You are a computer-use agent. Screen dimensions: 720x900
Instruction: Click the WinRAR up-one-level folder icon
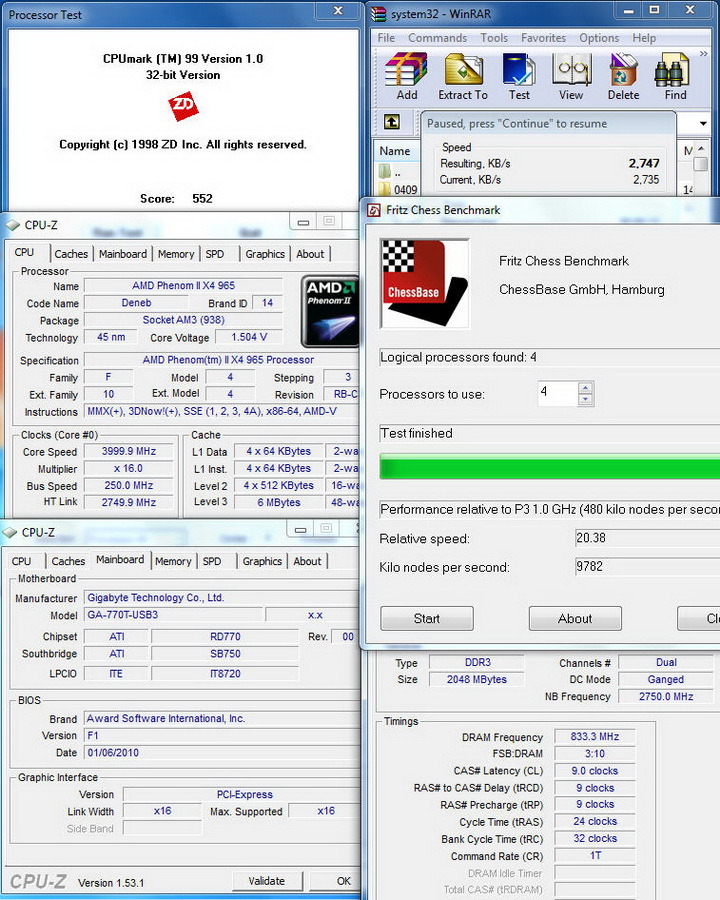392,122
